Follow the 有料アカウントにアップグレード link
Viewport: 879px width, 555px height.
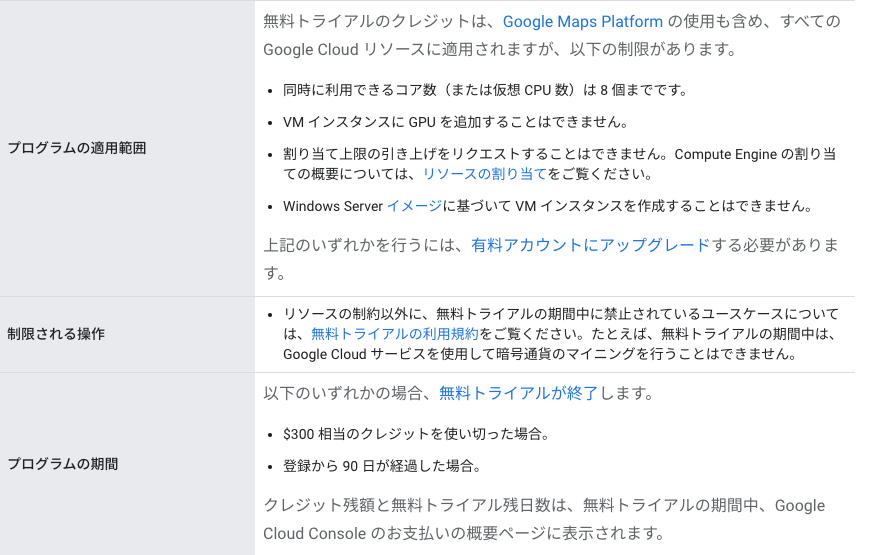(591, 246)
